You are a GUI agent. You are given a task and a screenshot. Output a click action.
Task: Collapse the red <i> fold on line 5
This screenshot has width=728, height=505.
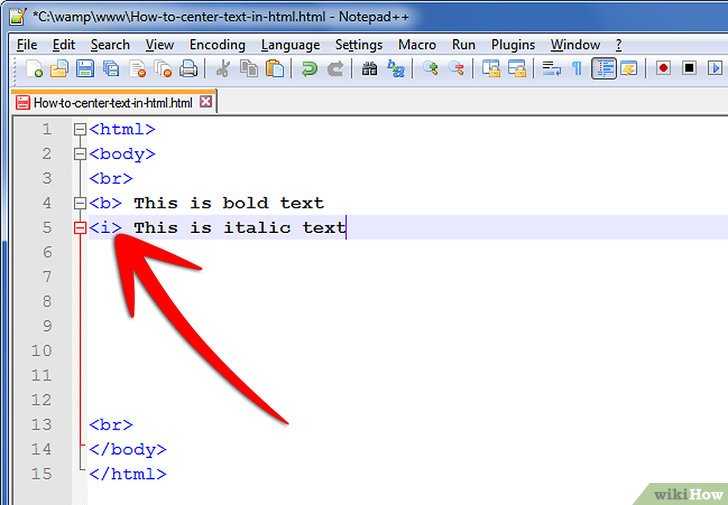(x=80, y=227)
